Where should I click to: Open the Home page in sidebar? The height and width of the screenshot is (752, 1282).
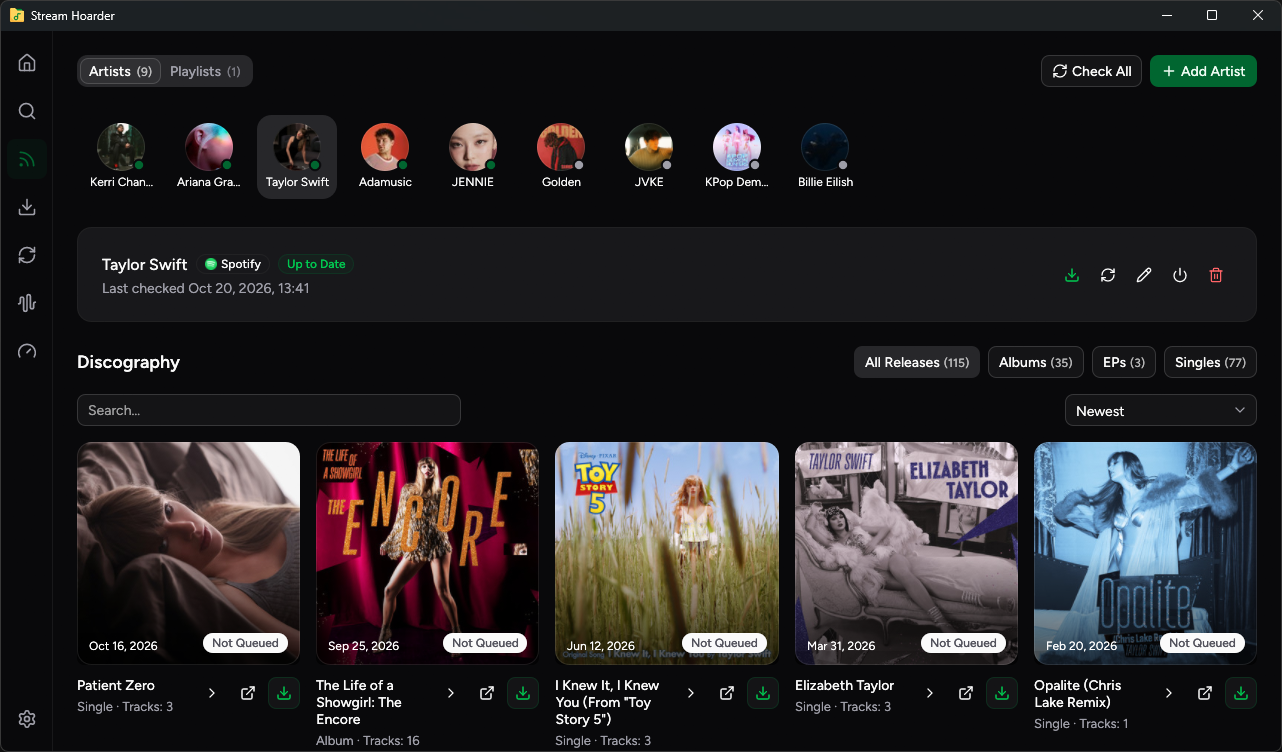click(27, 63)
